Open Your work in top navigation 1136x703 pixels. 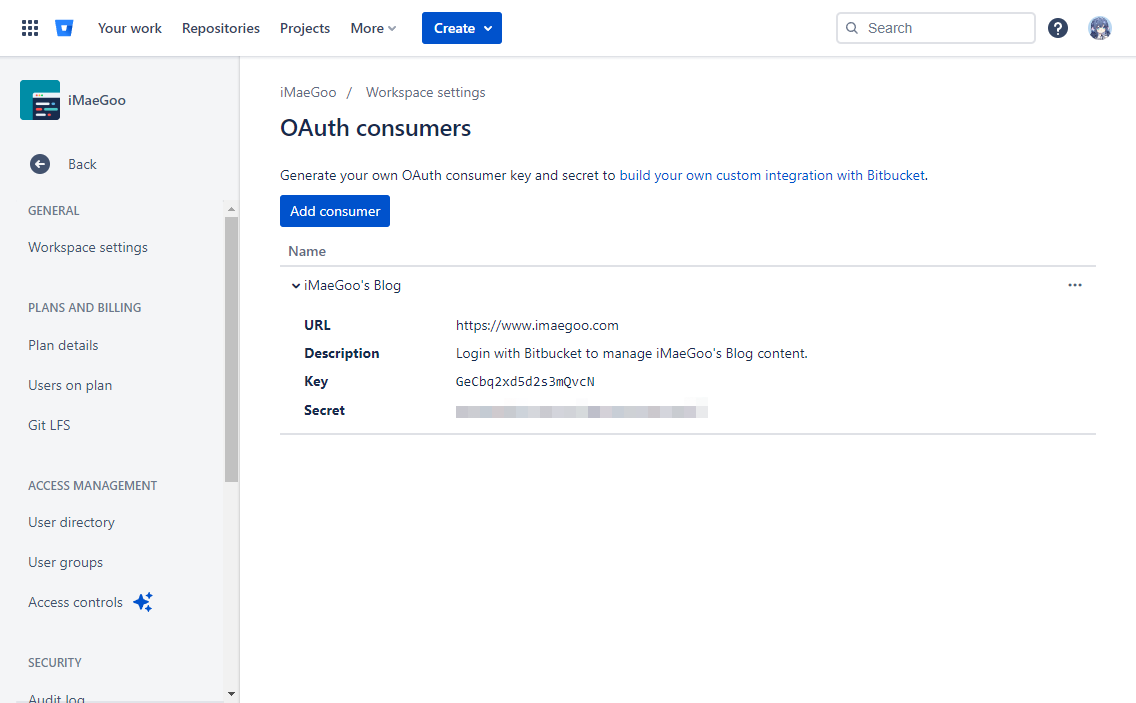coord(130,28)
